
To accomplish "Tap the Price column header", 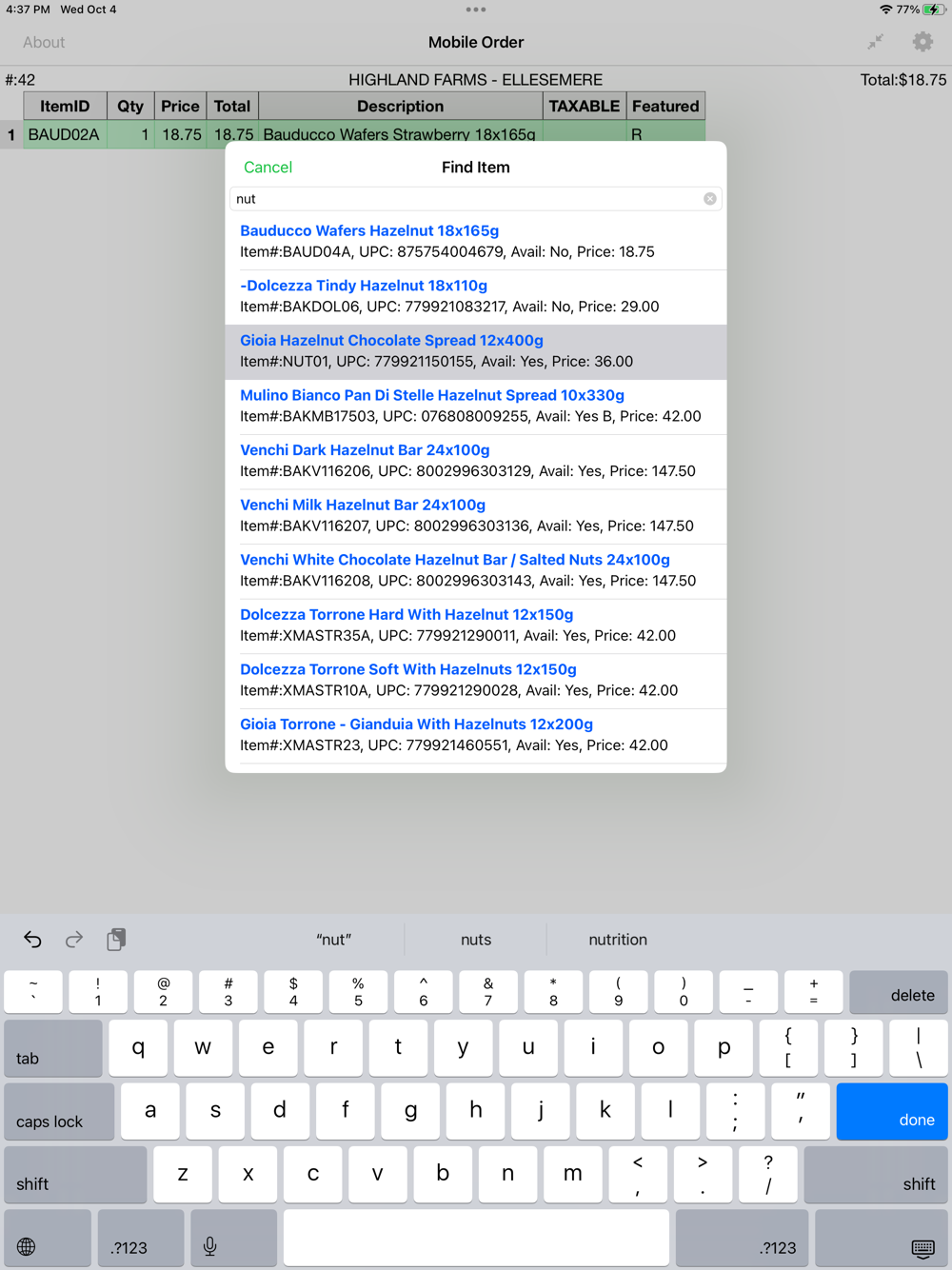I will coord(180,107).
